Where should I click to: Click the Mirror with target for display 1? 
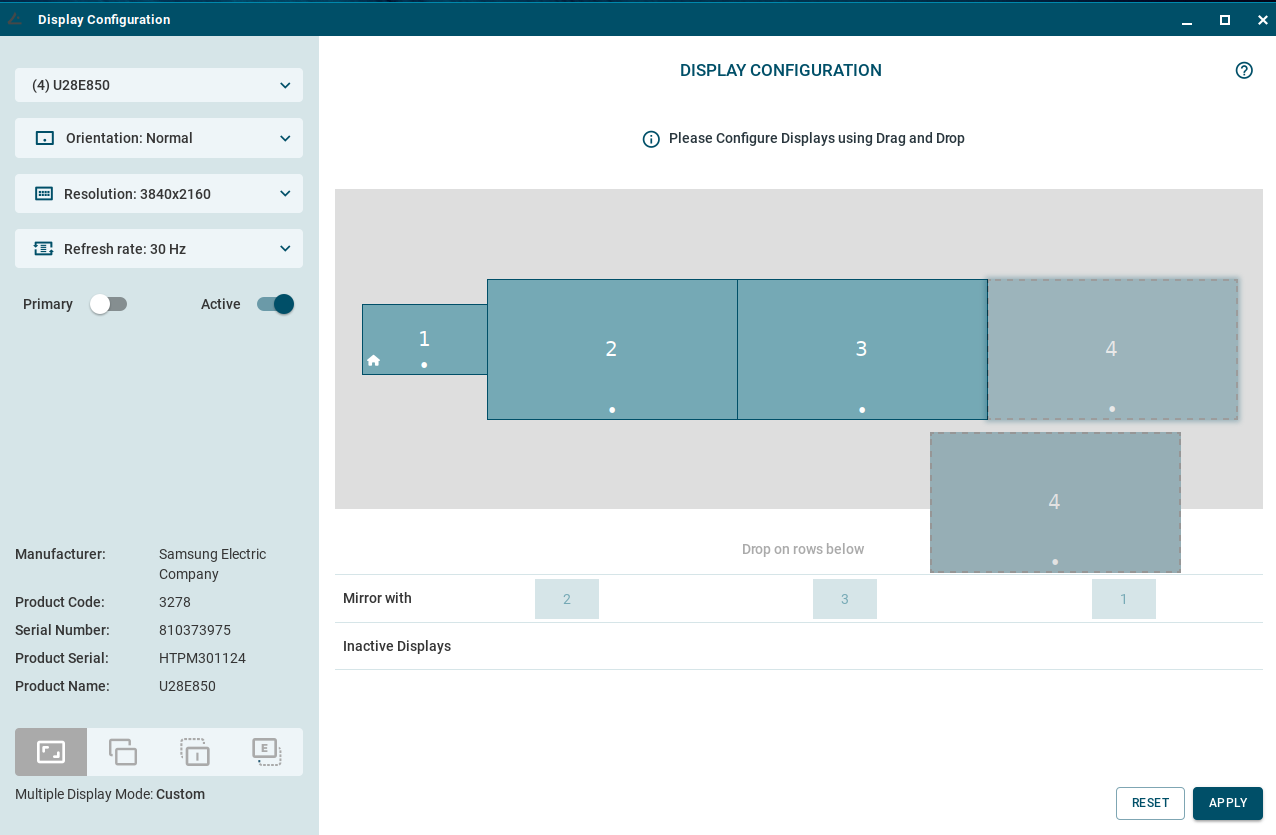click(x=1123, y=599)
